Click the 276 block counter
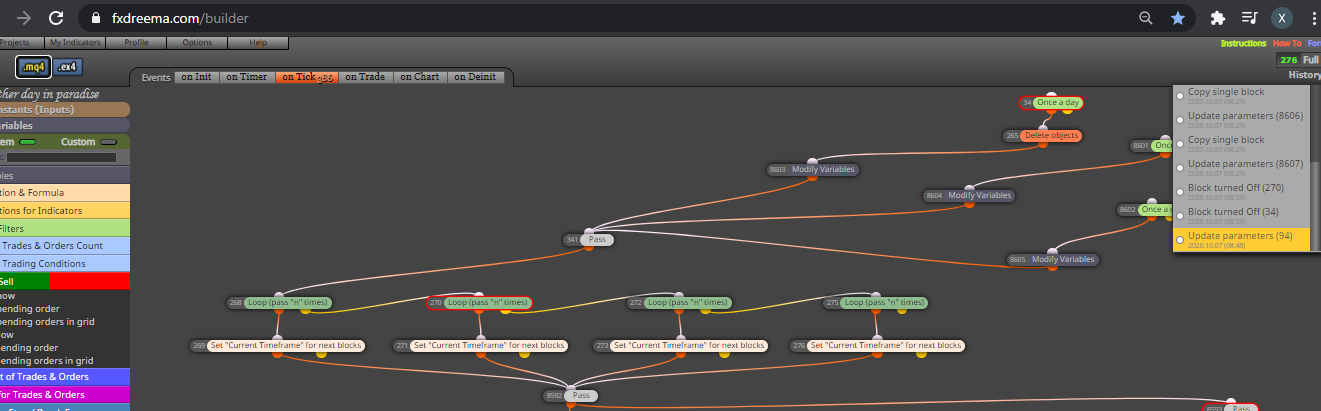The image size is (1321, 411). [x=1288, y=60]
